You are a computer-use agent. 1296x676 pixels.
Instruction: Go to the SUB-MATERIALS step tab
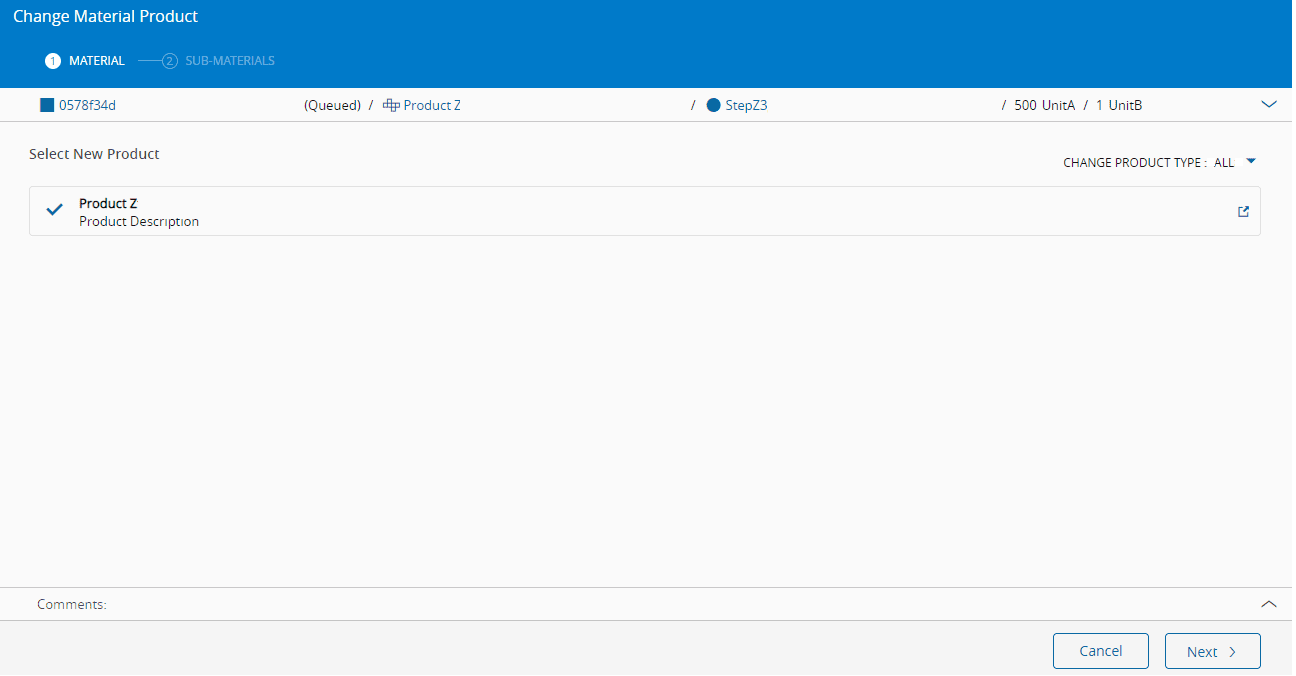click(x=230, y=61)
